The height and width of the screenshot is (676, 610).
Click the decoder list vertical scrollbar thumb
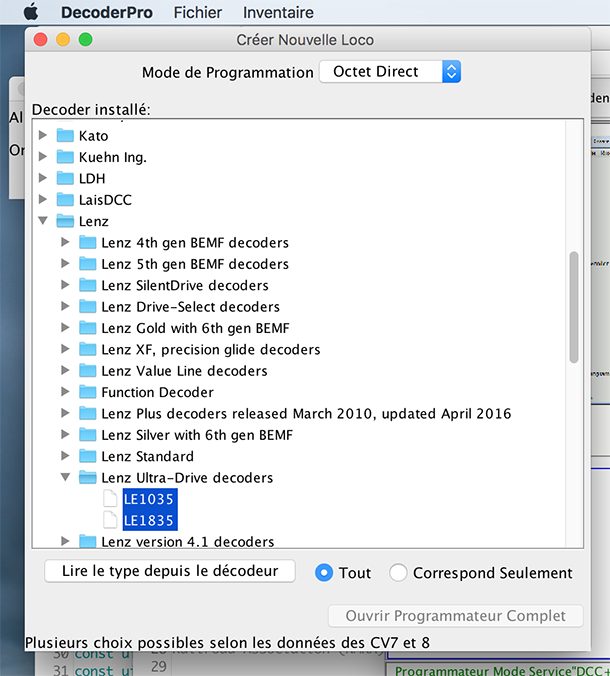[x=573, y=307]
